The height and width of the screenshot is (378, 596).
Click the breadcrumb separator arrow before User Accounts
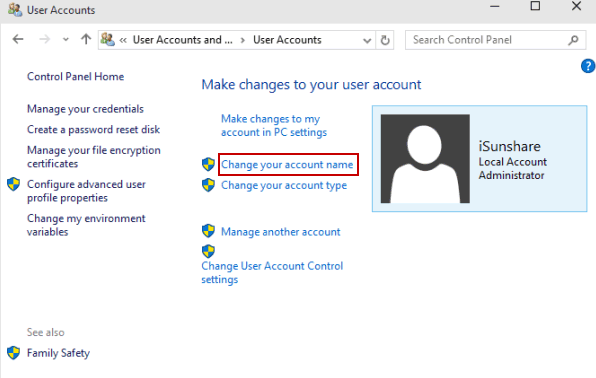coord(243,40)
